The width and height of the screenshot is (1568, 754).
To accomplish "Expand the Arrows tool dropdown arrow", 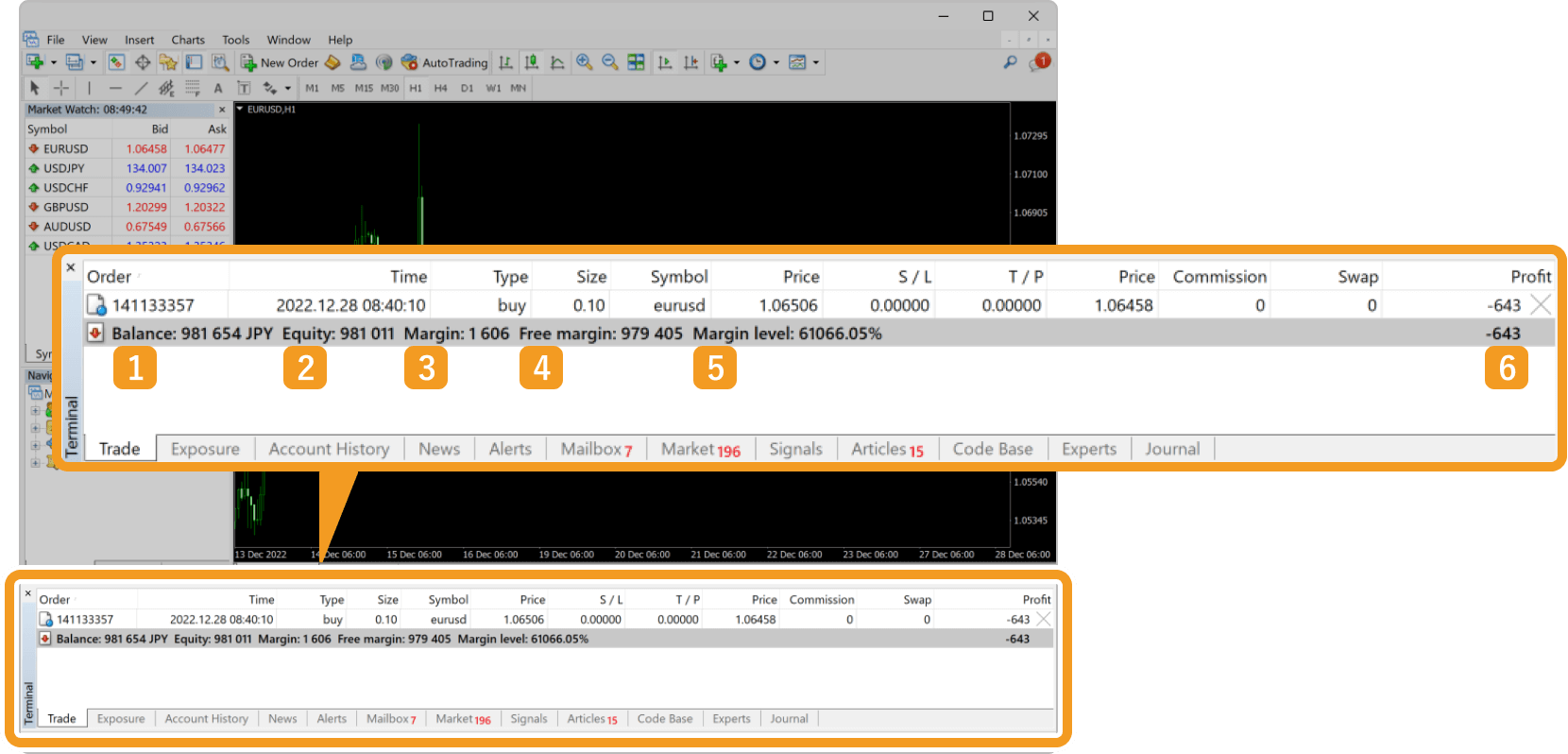I will pyautogui.click(x=287, y=88).
